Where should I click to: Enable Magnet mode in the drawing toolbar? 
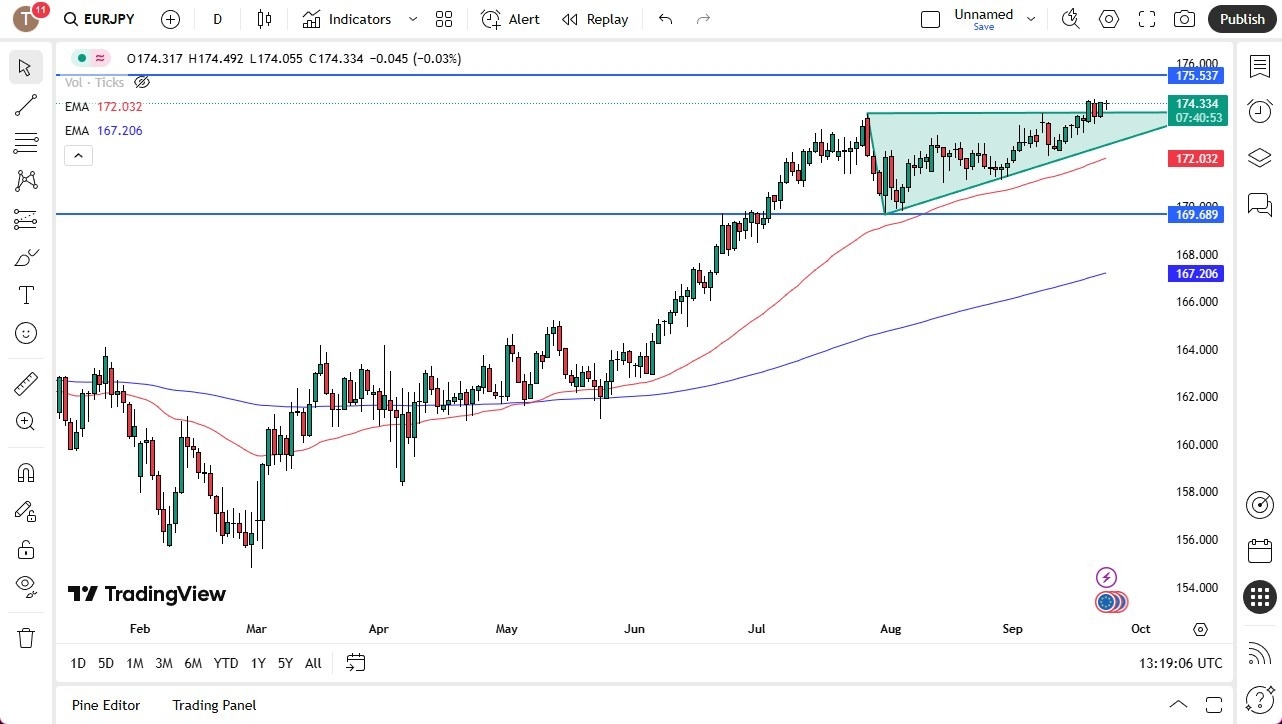click(x=26, y=472)
